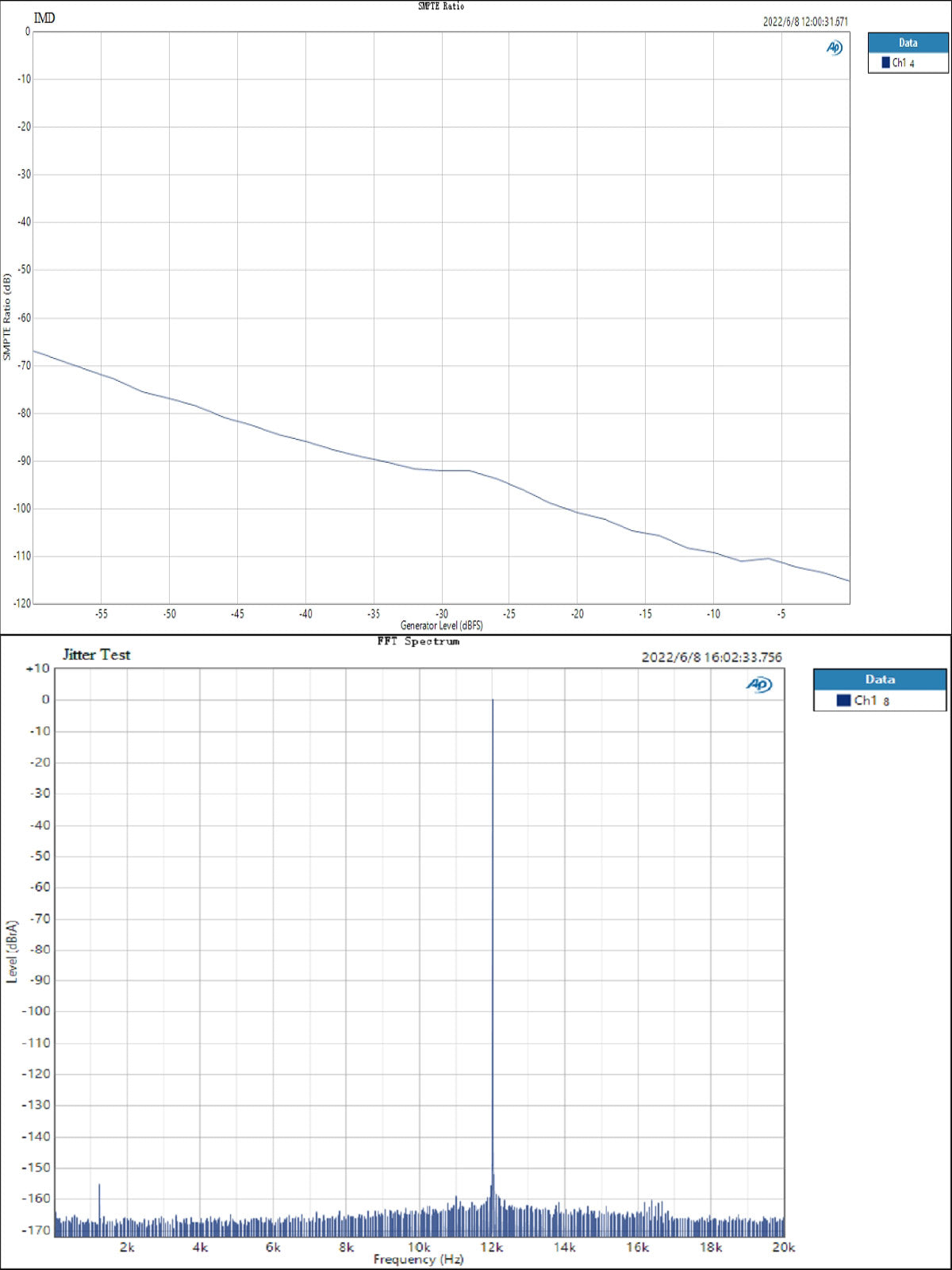Click the 12:00:31.671 timestamp
This screenshot has width=952, height=1270.
click(805, 21)
